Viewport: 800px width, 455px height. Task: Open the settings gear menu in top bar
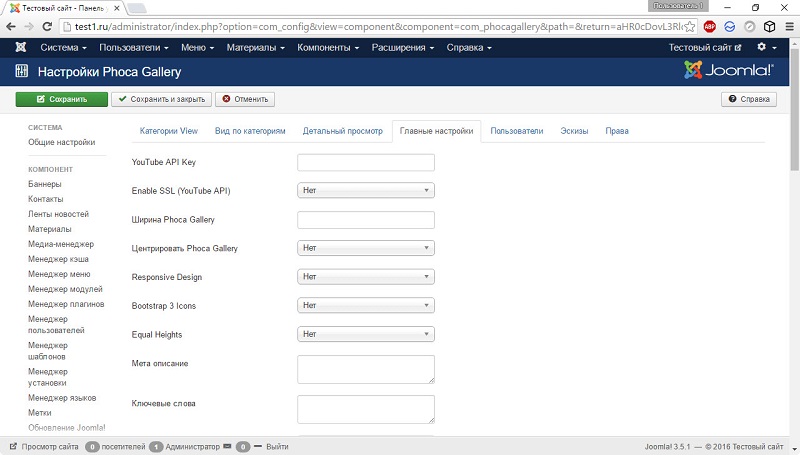click(x=767, y=47)
